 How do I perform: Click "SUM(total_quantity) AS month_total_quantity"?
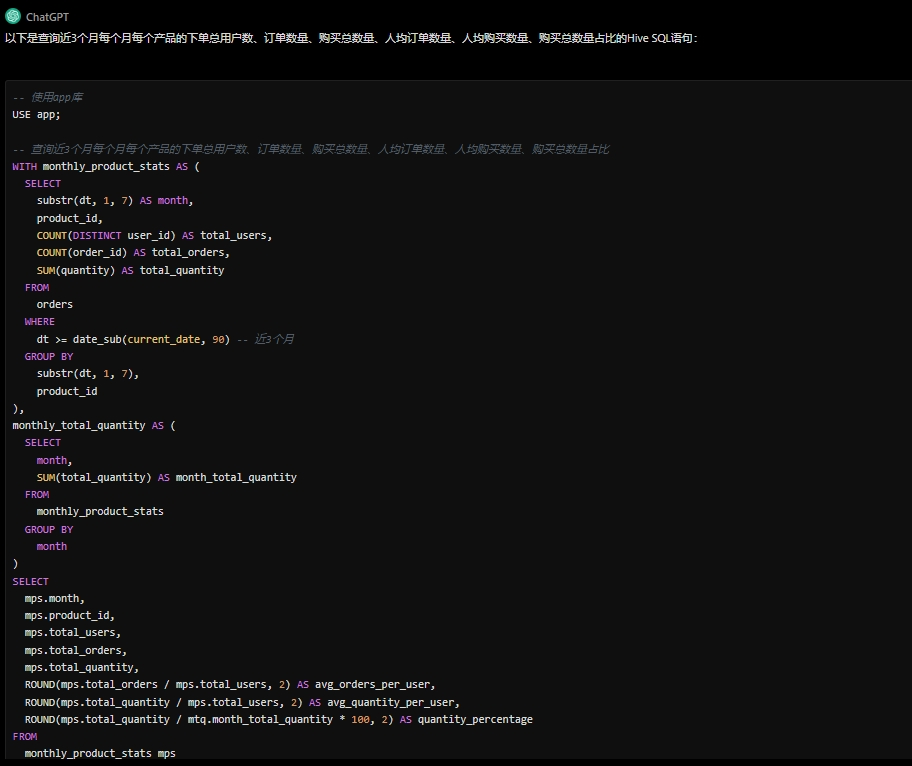(166, 478)
